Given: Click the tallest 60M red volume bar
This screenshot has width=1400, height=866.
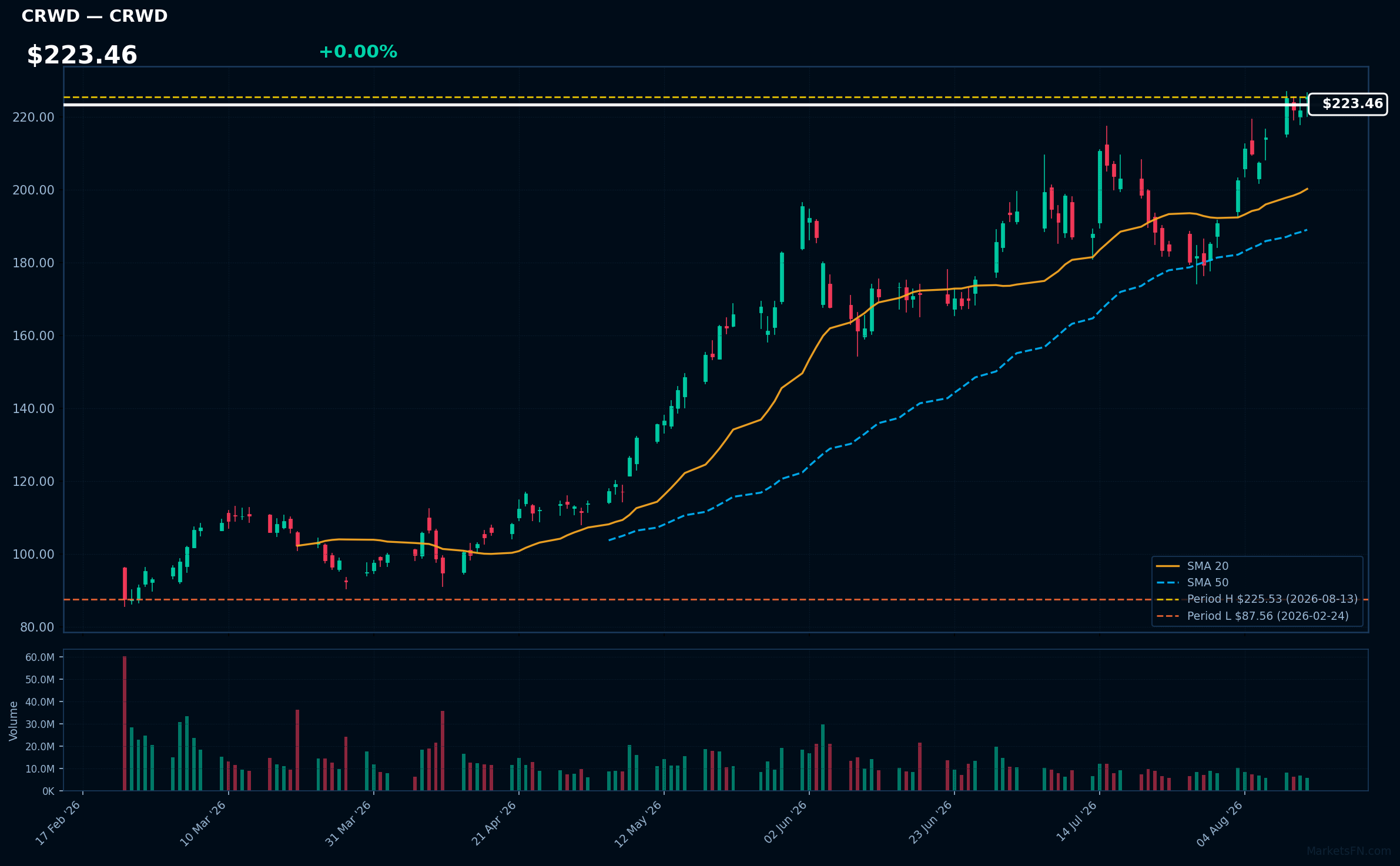Looking at the screenshot, I should pos(125,723).
